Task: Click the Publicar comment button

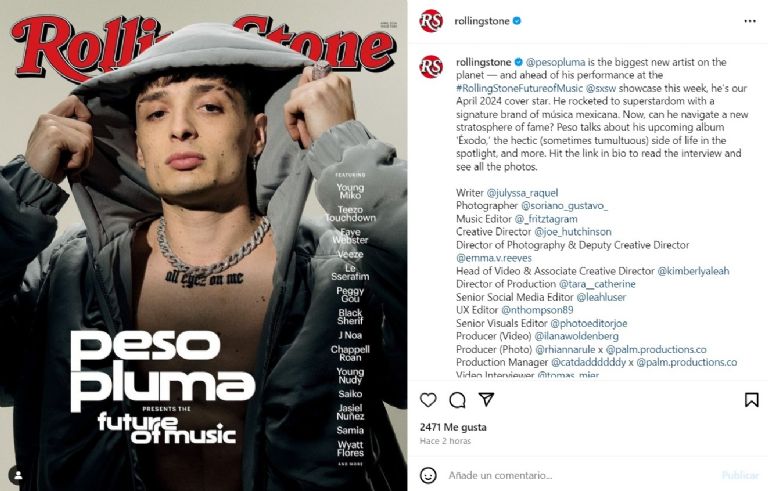Action: [x=740, y=475]
